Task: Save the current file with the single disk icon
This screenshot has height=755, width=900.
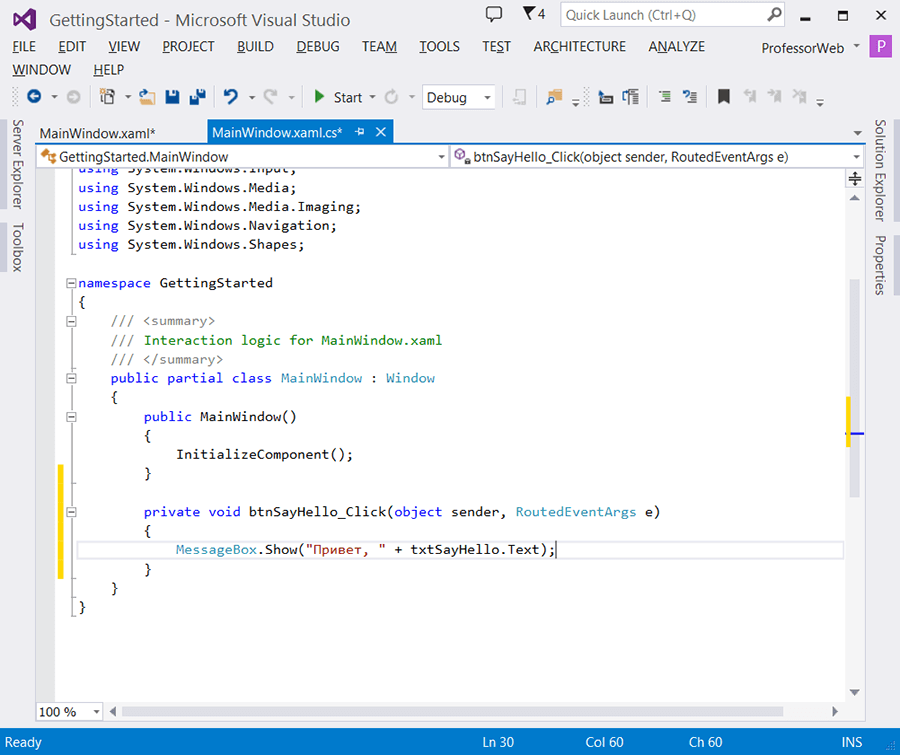Action: click(x=172, y=97)
